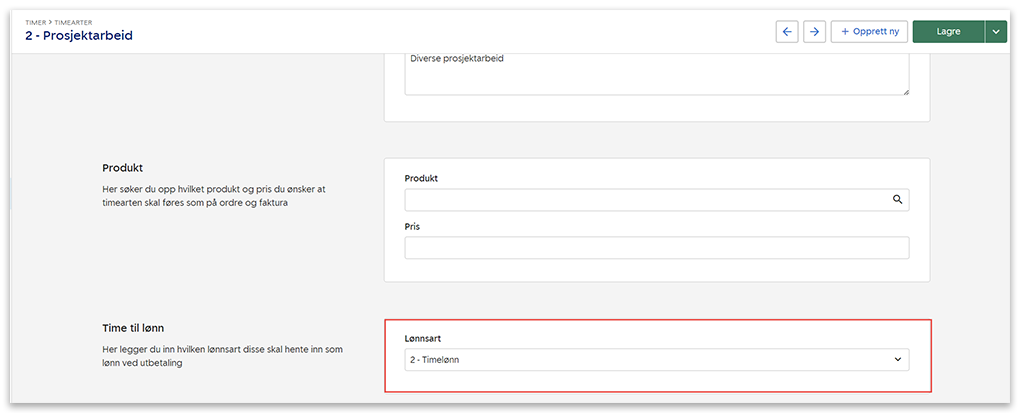
Task: Click the Time til lønn description text
Action: [x=221, y=356]
